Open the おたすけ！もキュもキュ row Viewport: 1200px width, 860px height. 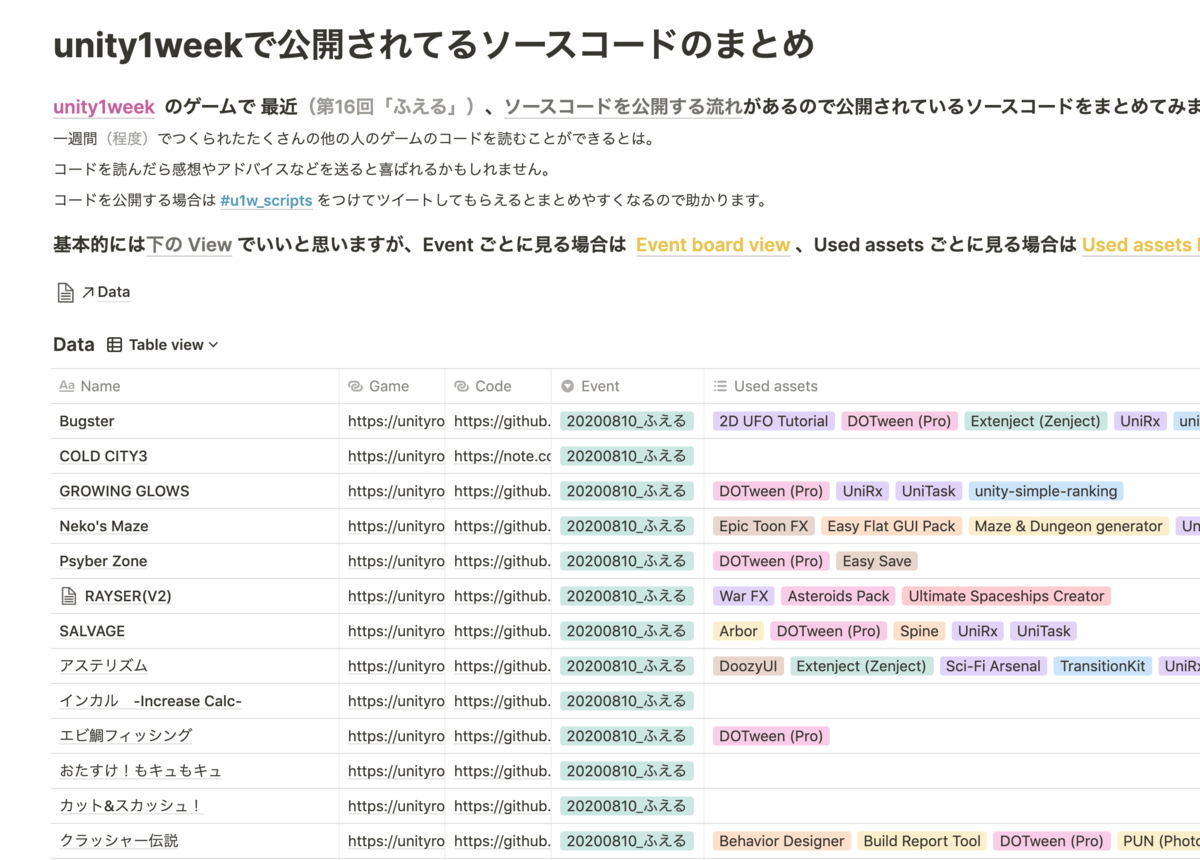pyautogui.click(x=140, y=771)
